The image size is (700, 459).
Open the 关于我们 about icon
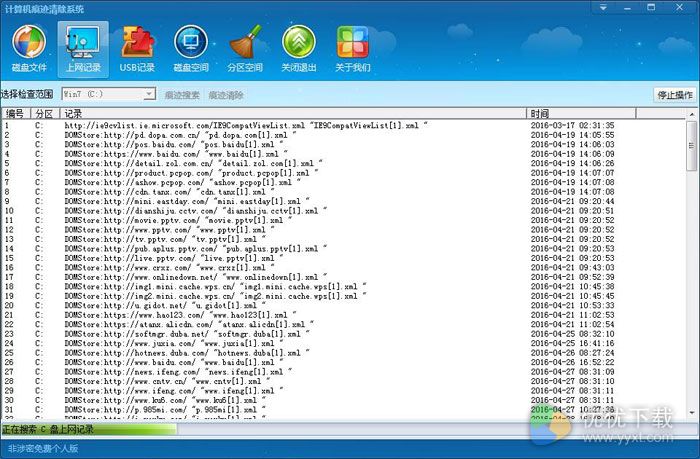[353, 49]
